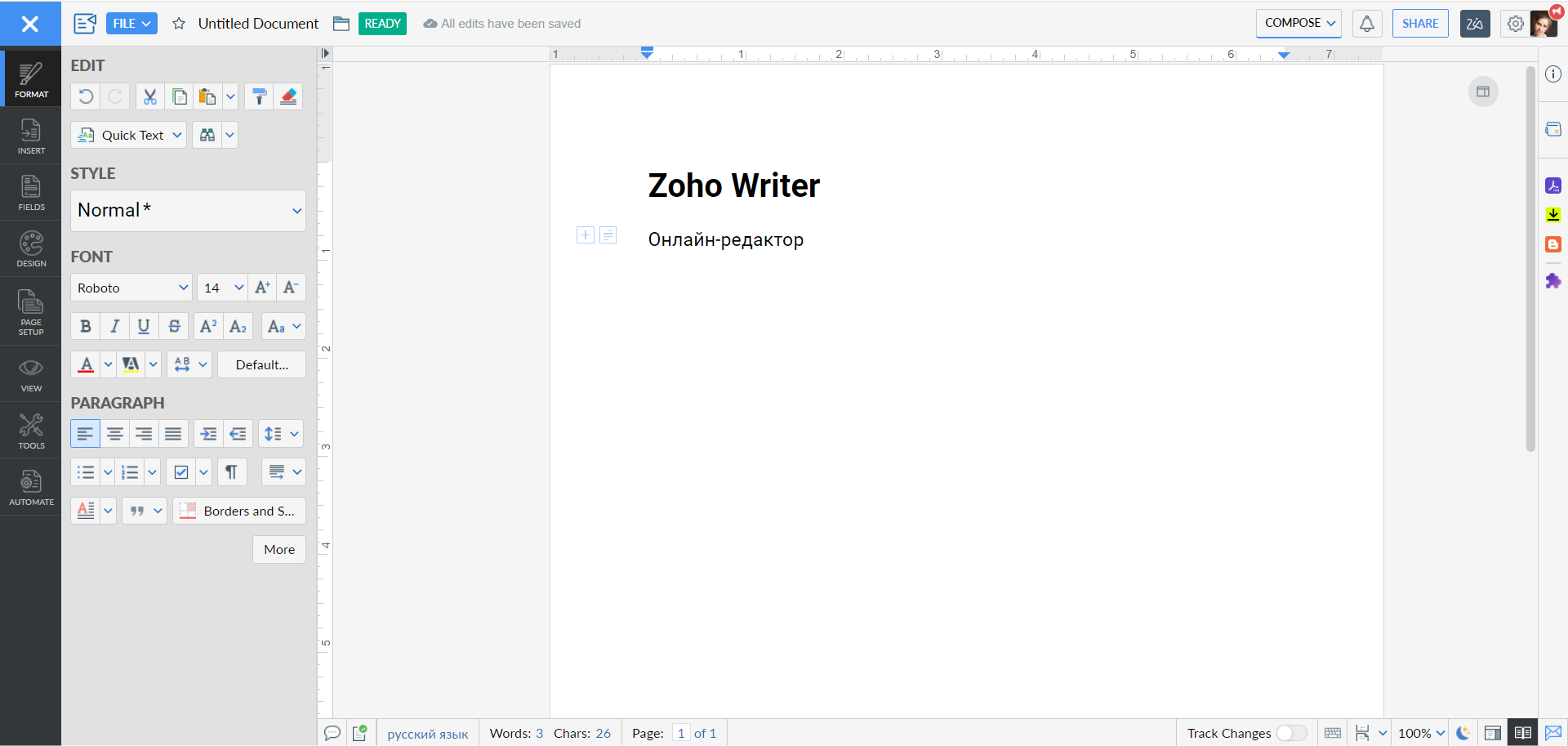Toggle night mode moon icon
The width and height of the screenshot is (1568, 746).
tap(1463, 733)
